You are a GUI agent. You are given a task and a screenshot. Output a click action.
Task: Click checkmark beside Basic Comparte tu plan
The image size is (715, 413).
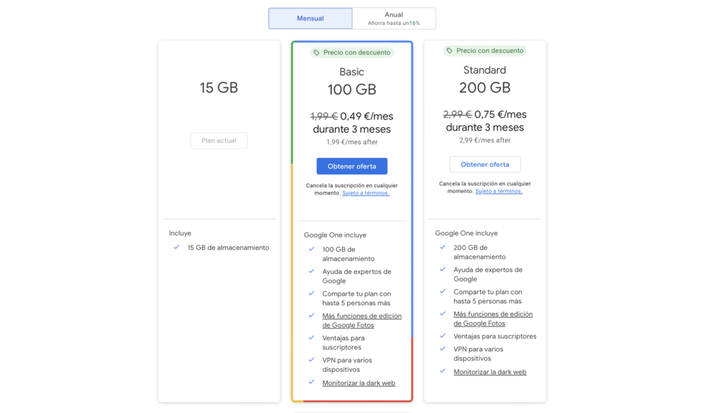point(311,293)
